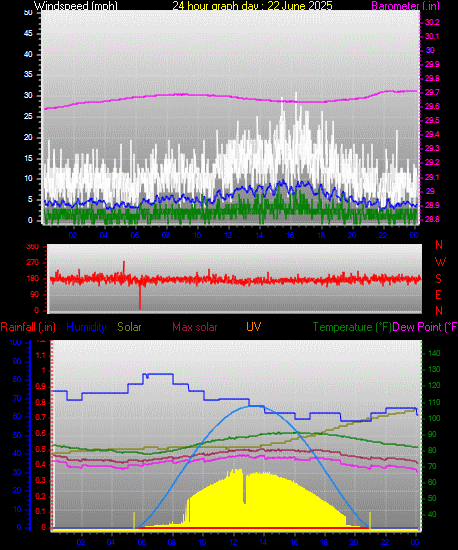Click "16" on the bottom chart time axis
Viewport: 458px width, 550px height.
(x=294, y=542)
